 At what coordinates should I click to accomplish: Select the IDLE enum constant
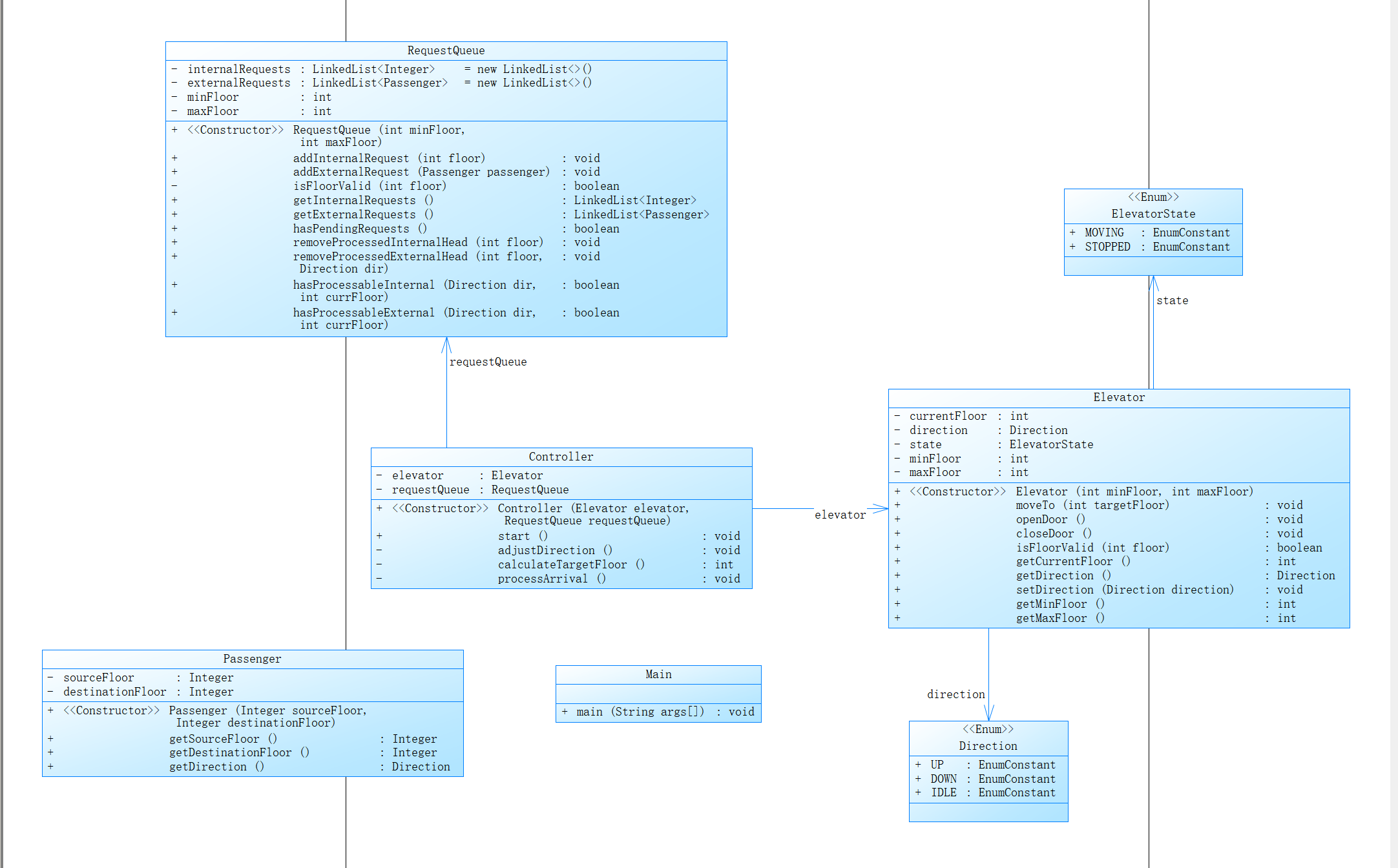pos(943,792)
